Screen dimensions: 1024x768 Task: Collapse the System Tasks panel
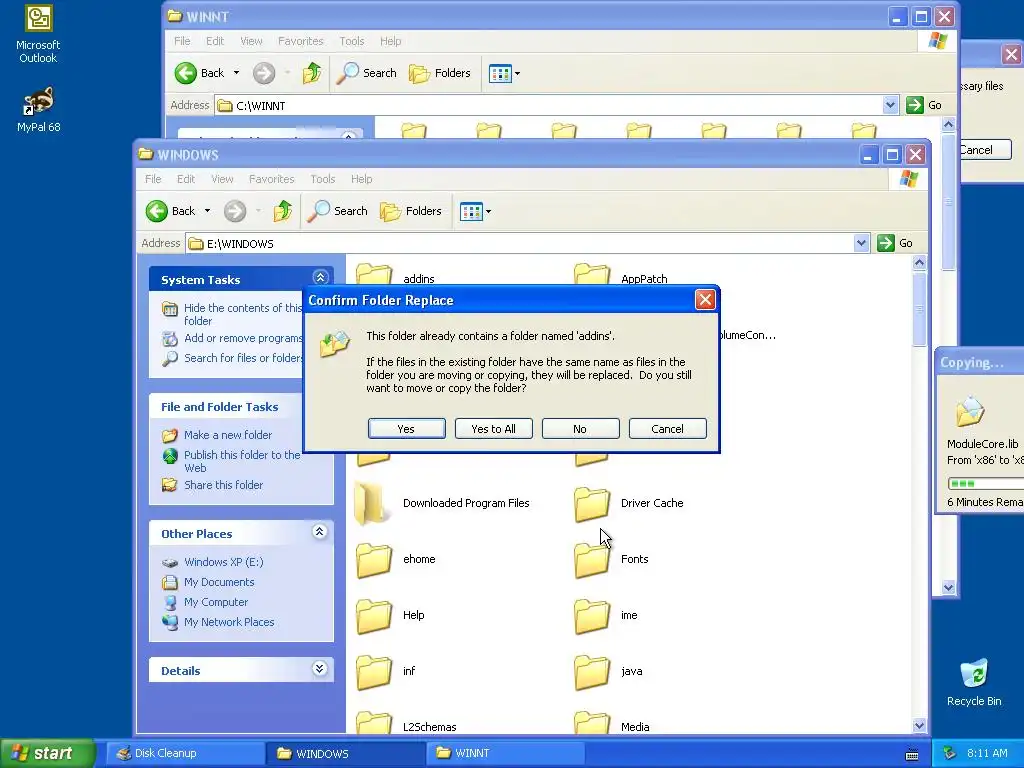click(x=320, y=278)
